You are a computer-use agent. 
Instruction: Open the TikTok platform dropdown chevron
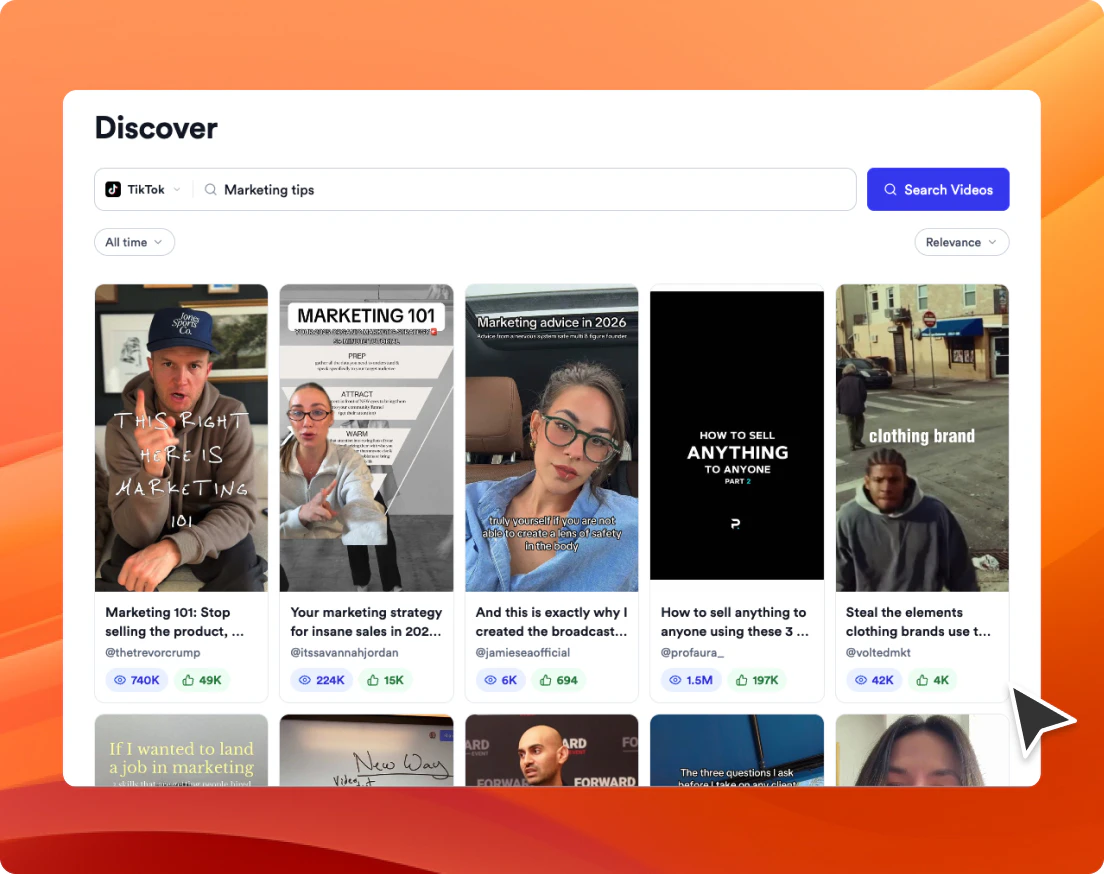click(177, 189)
